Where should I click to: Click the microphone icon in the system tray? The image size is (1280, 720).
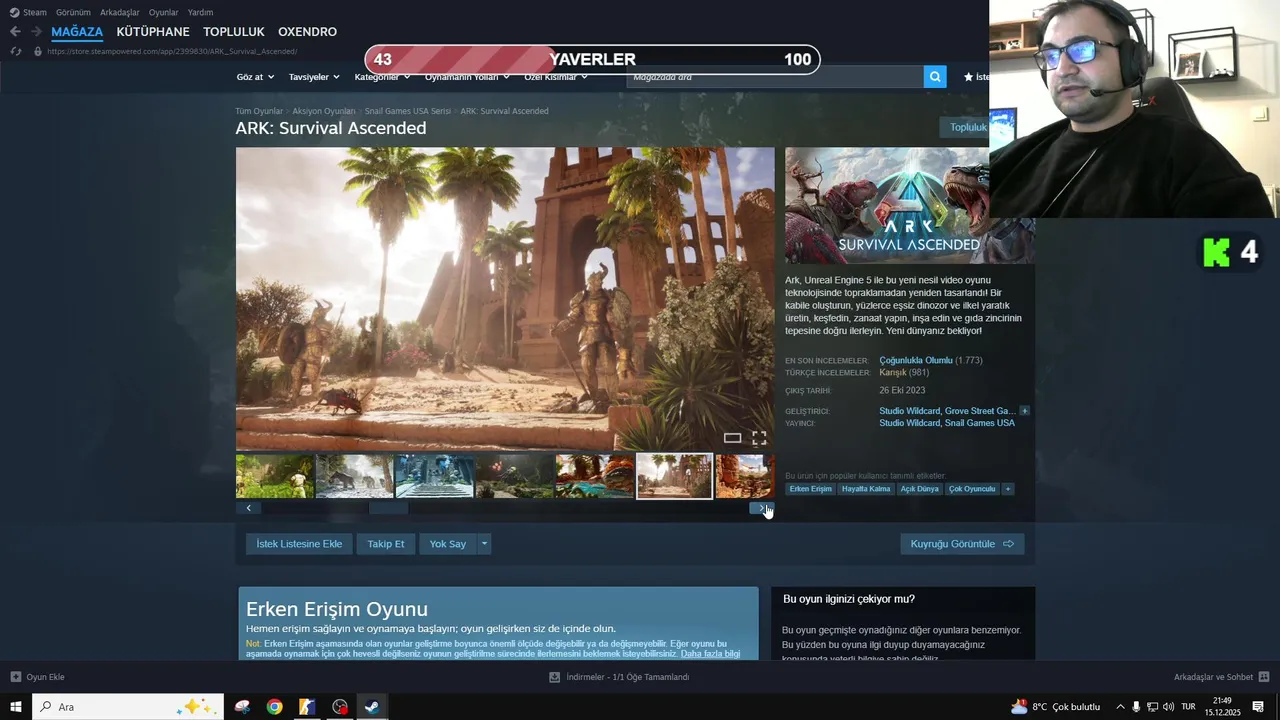[1136, 707]
